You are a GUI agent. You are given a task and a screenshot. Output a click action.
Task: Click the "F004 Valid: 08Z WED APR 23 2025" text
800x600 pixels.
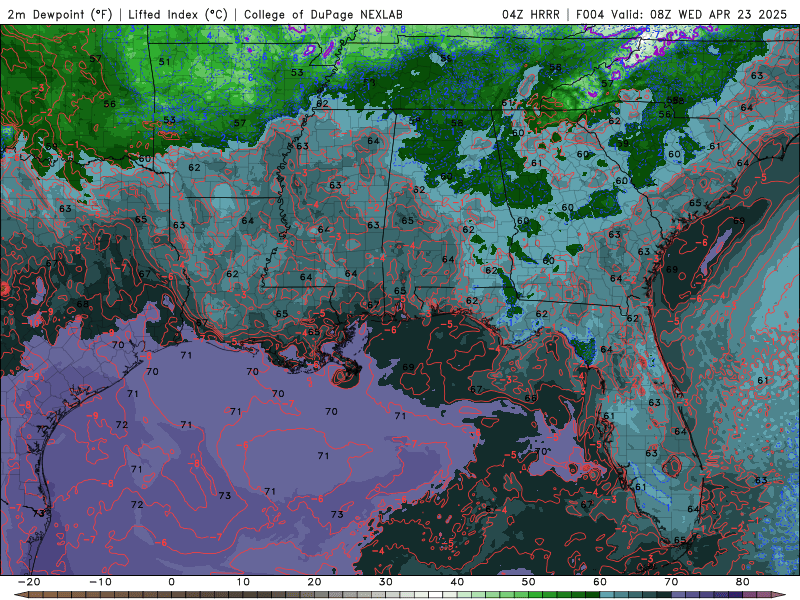click(x=682, y=14)
